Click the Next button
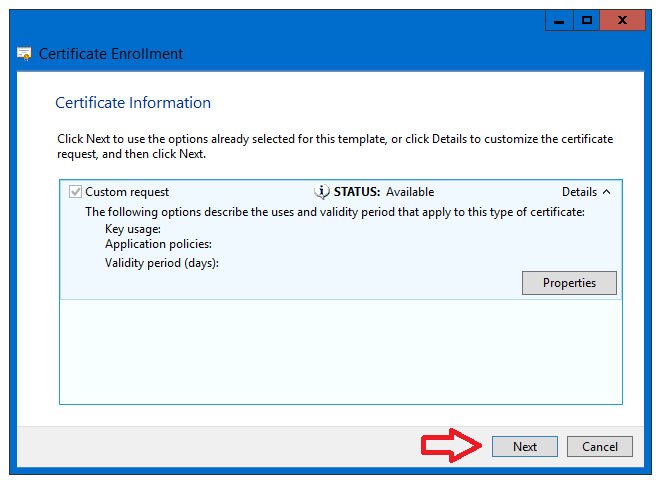 (525, 446)
